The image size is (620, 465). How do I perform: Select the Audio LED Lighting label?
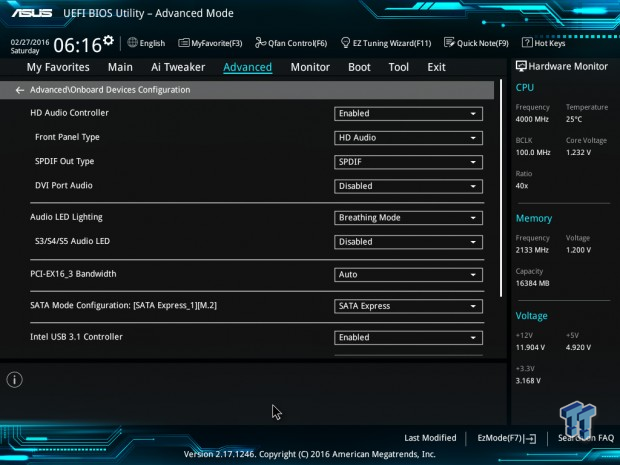click(x=66, y=217)
